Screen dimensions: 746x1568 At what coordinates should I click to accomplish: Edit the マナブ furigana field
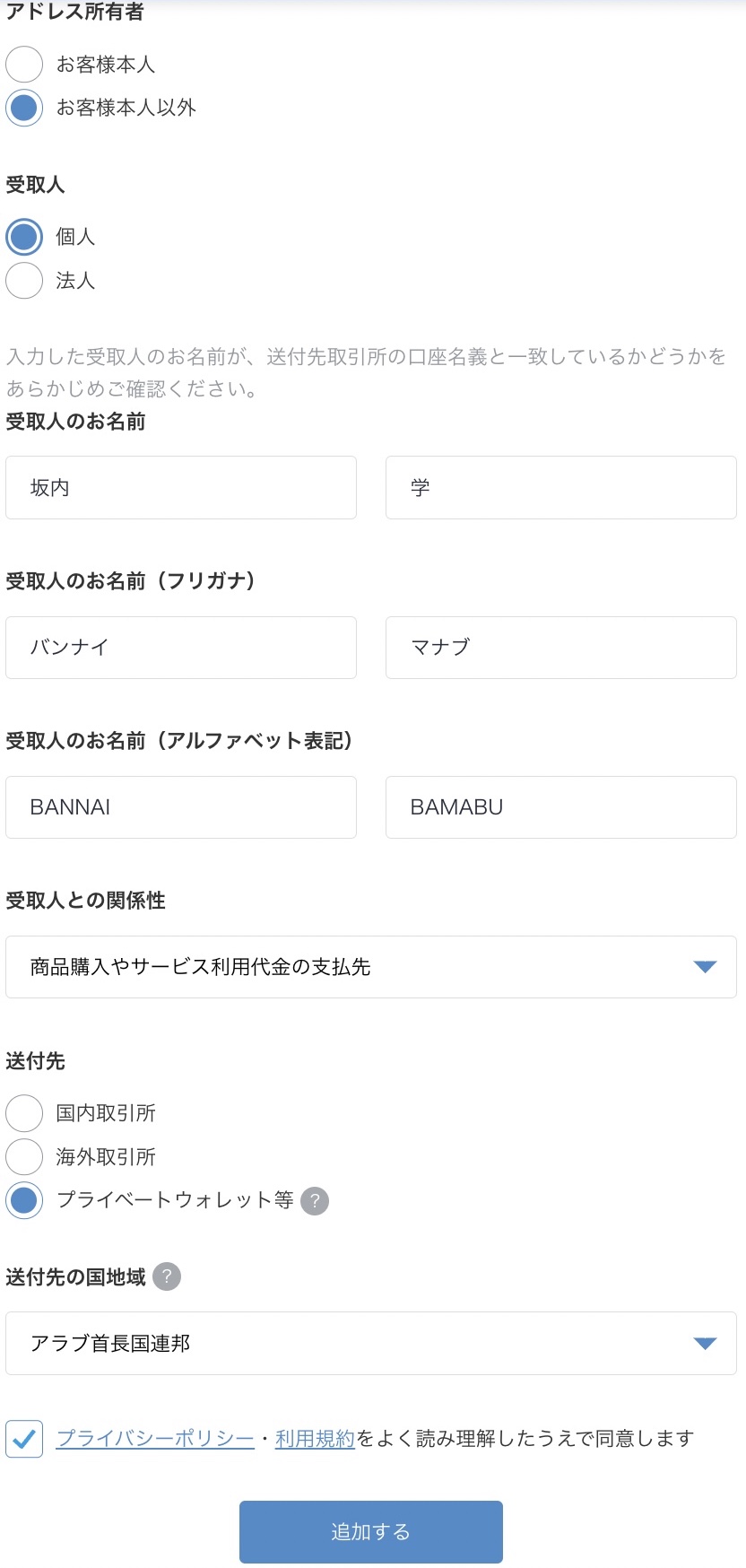(561, 647)
